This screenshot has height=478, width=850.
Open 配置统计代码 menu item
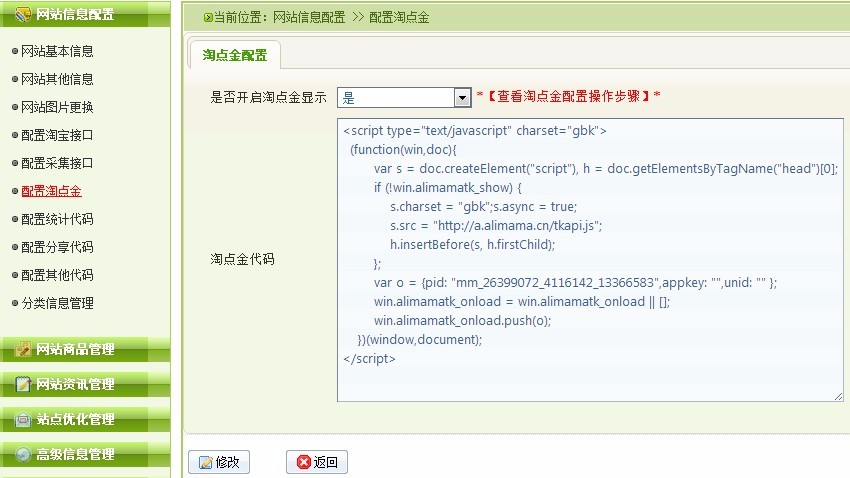click(57, 219)
